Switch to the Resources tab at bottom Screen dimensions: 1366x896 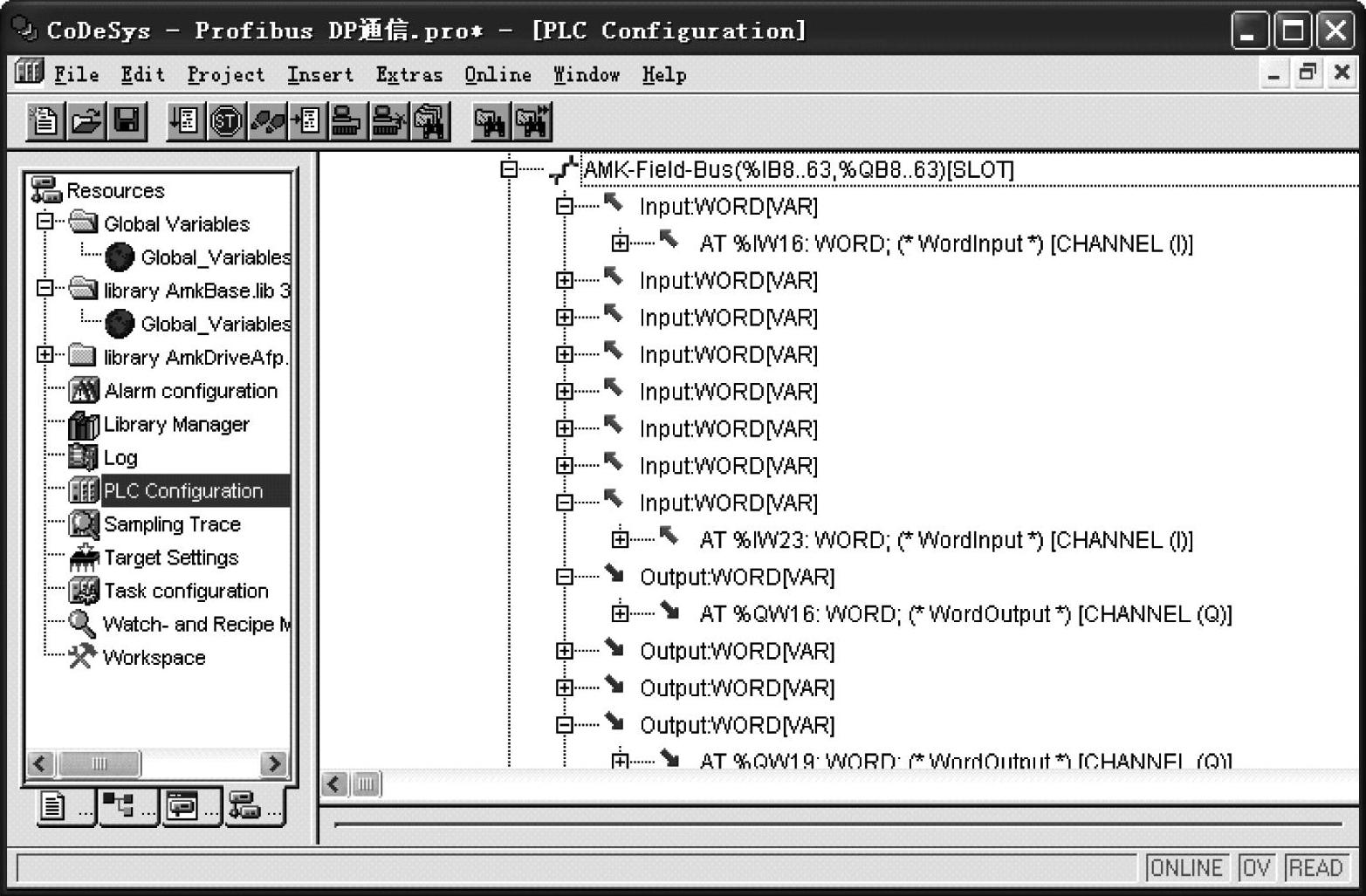pos(254,807)
